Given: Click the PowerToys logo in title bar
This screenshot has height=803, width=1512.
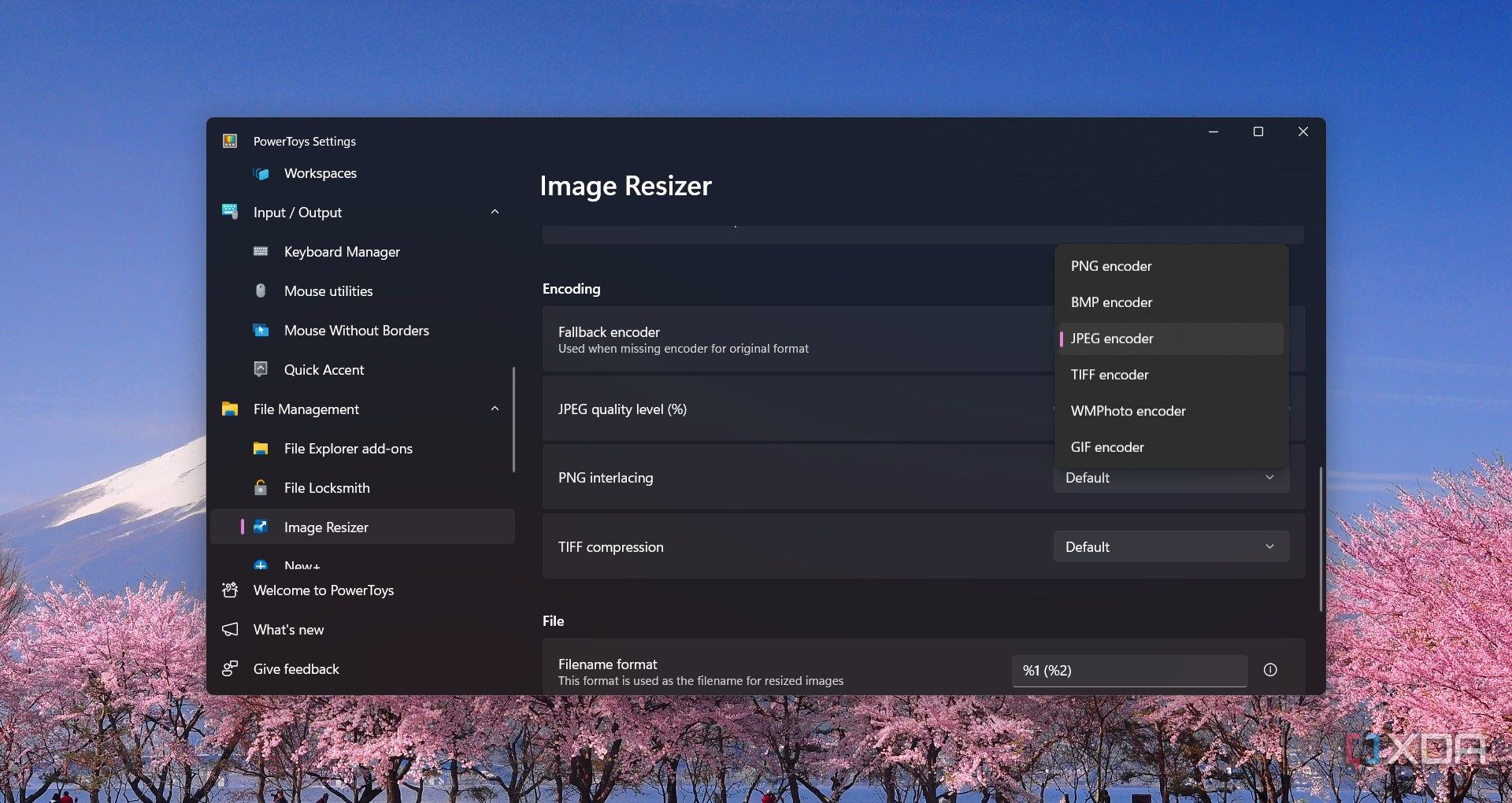Looking at the screenshot, I should coord(230,141).
